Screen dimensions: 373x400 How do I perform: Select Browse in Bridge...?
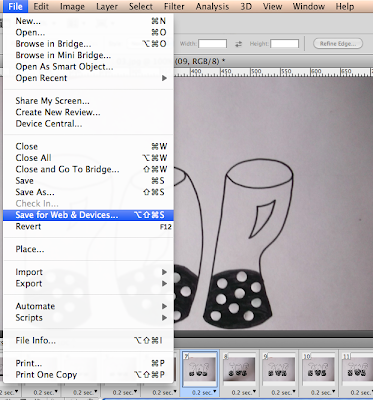coord(88,44)
